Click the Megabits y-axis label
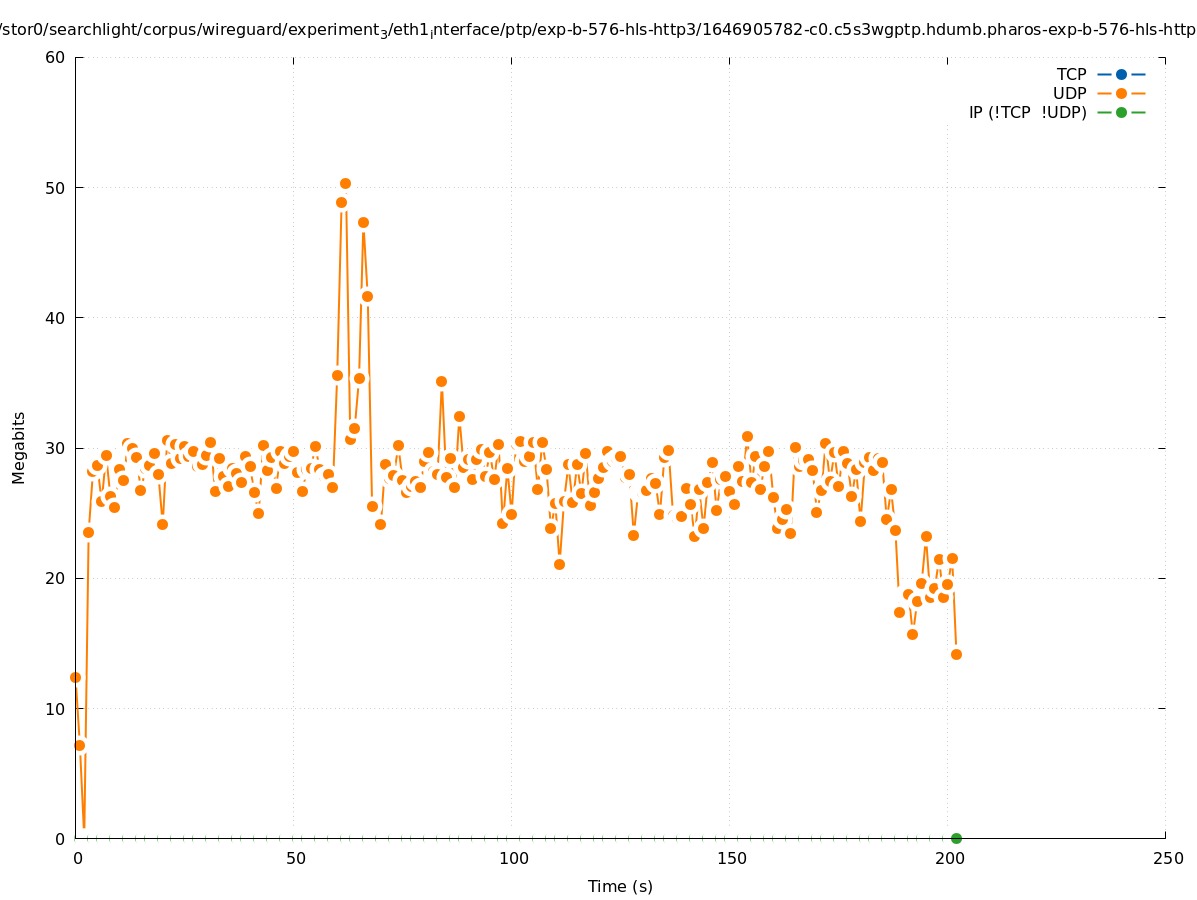The height and width of the screenshot is (900, 1197). coord(19,447)
